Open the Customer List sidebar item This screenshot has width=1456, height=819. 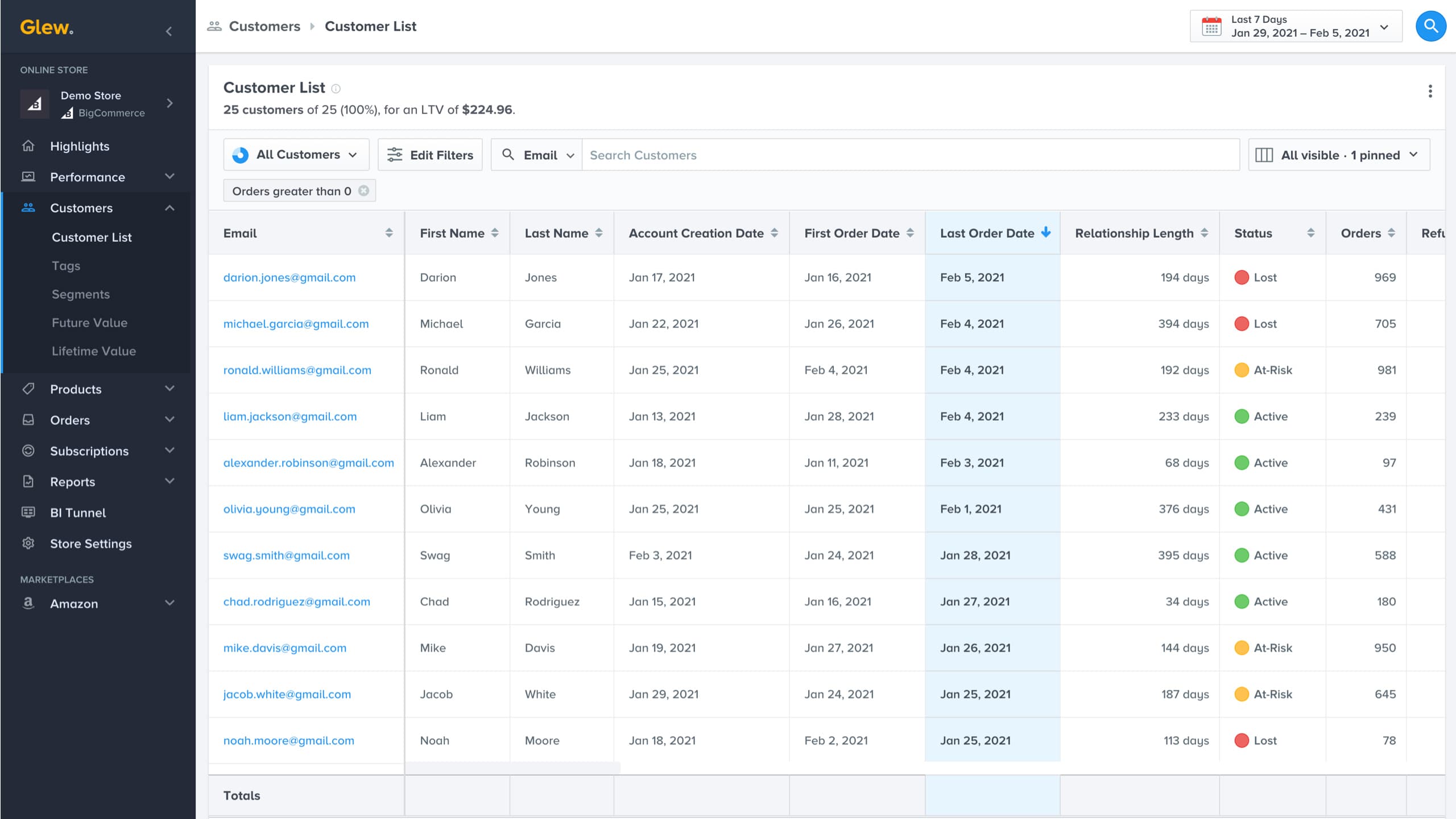click(92, 237)
